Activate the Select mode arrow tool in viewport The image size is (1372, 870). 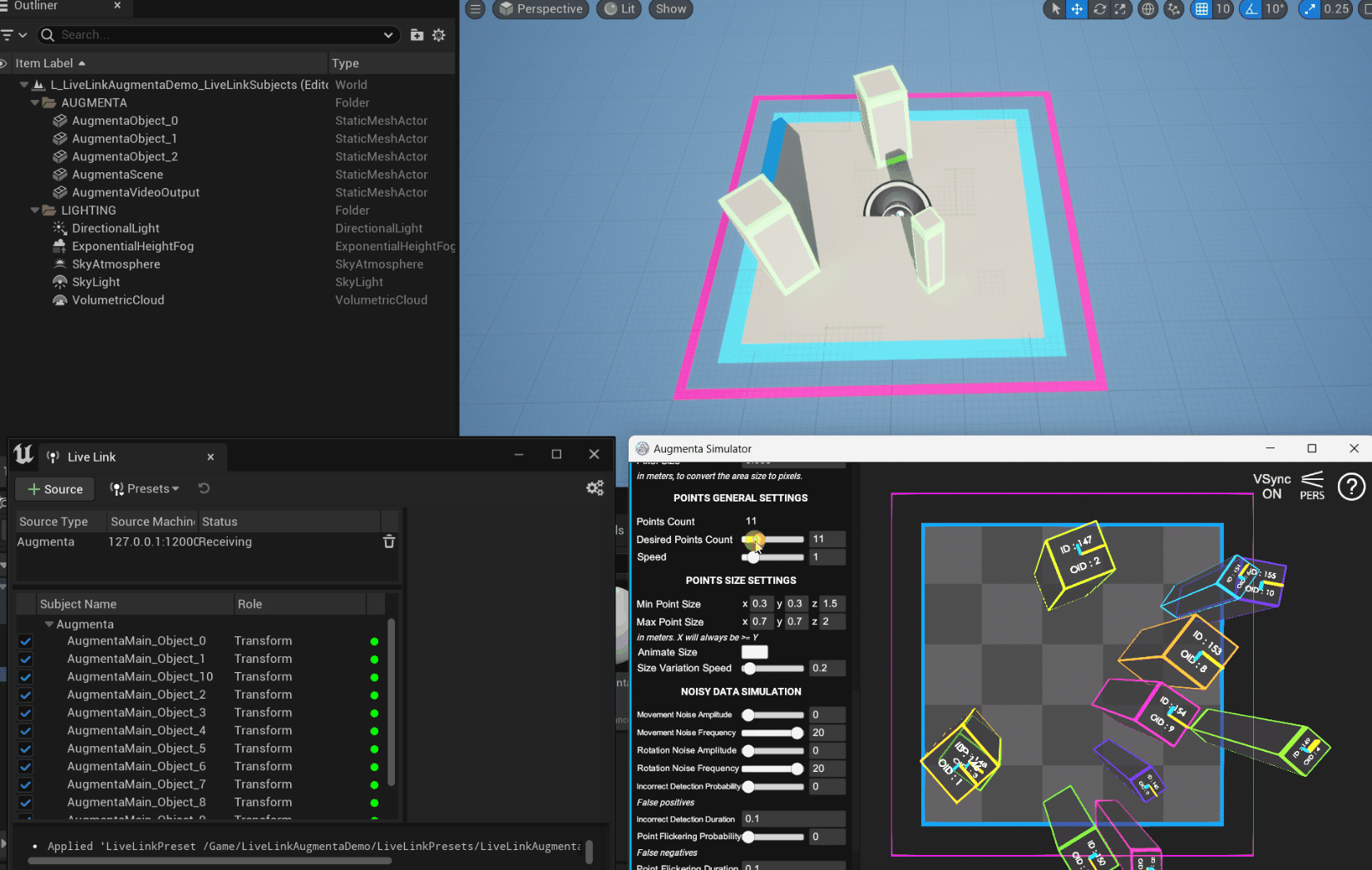click(1056, 9)
